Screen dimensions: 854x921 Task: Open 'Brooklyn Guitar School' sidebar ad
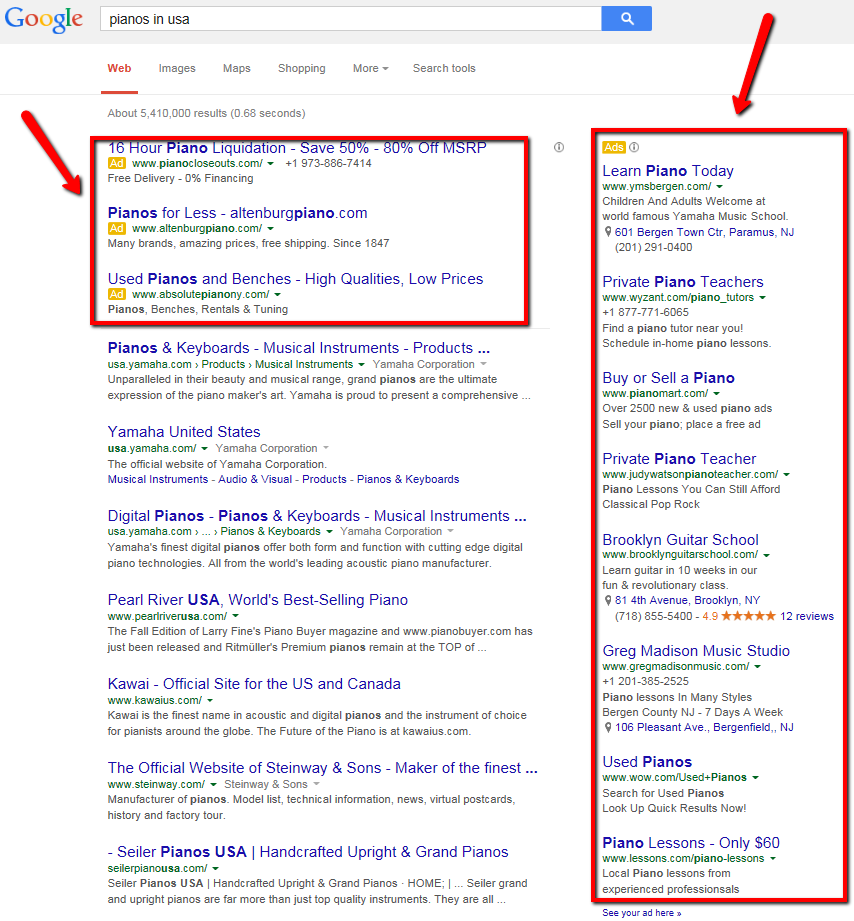(680, 540)
